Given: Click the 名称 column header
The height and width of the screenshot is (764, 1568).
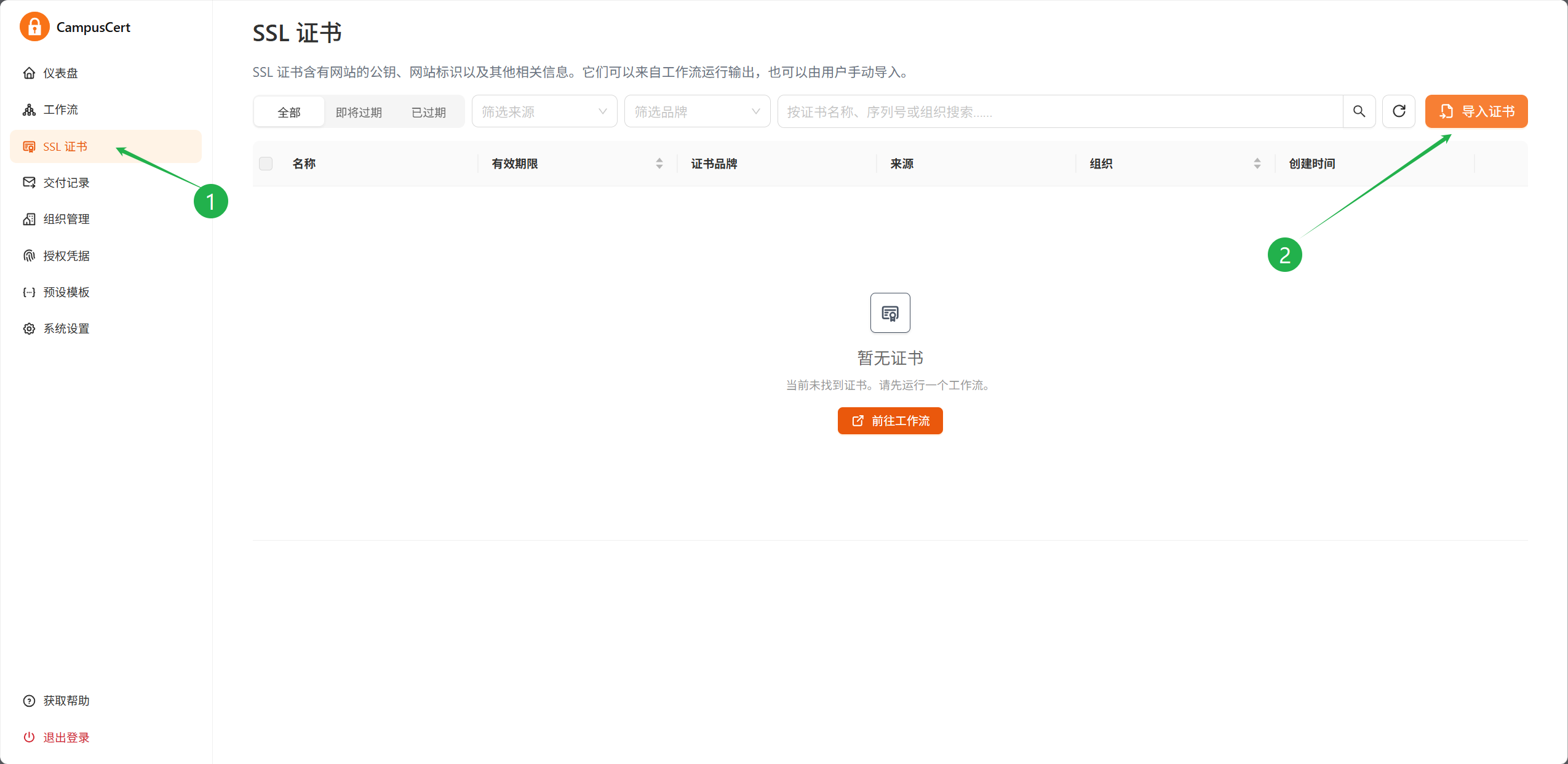Looking at the screenshot, I should point(304,164).
